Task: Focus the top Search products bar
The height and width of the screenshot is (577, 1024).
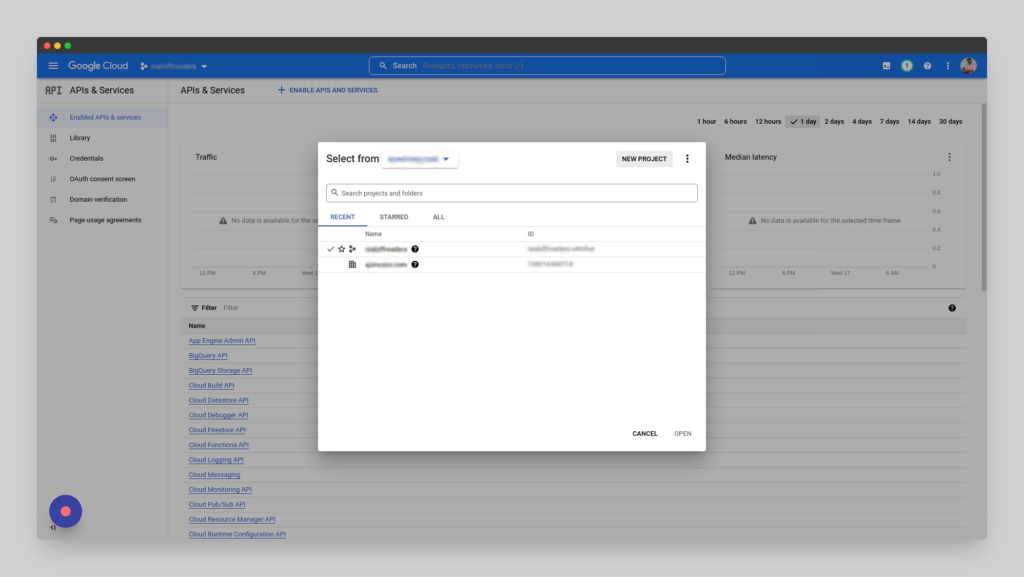Action: click(547, 66)
